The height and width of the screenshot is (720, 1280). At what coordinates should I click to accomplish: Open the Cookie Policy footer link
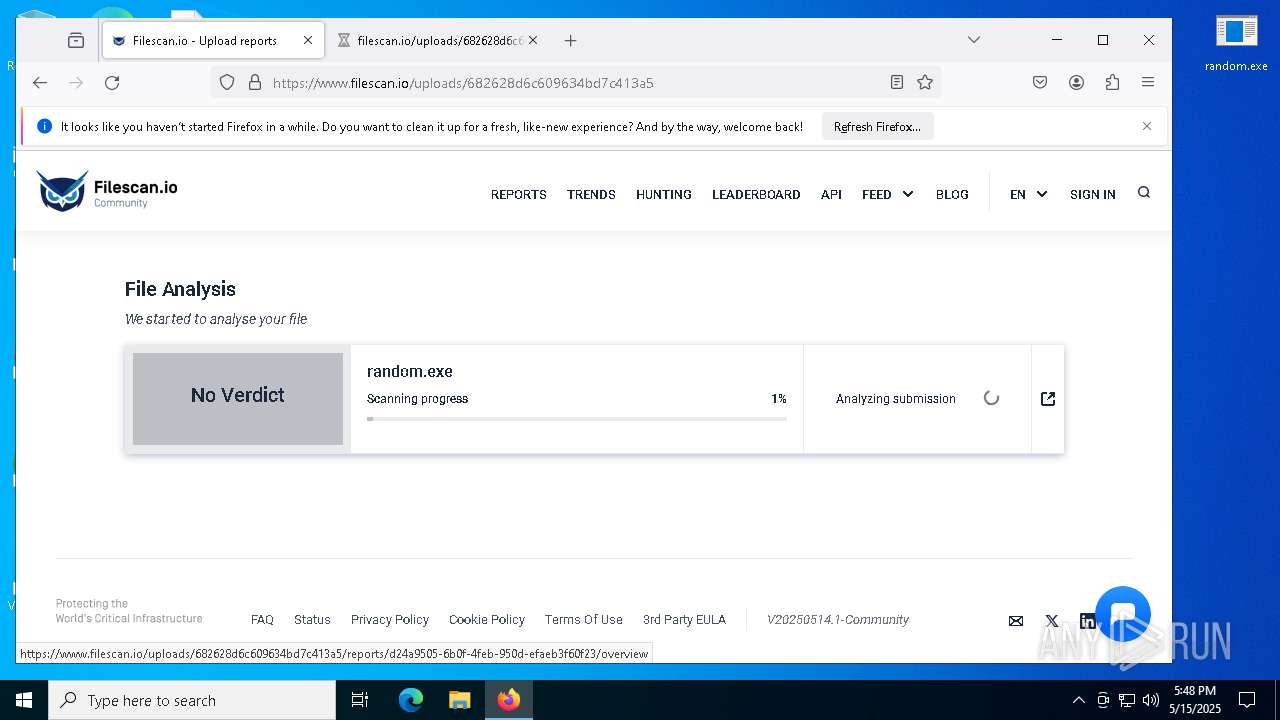click(x=487, y=620)
